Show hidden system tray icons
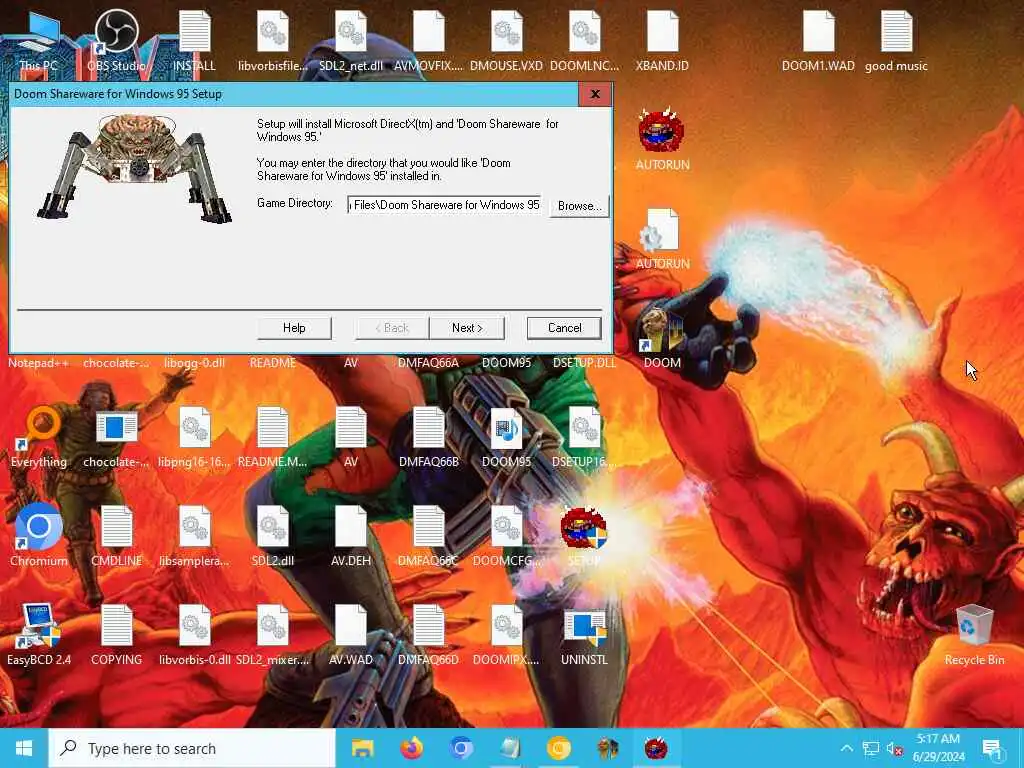The width and height of the screenshot is (1024, 768). pyautogui.click(x=846, y=748)
